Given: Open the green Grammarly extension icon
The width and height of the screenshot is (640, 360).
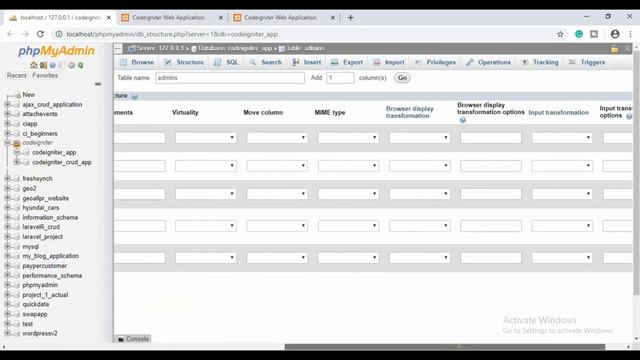Looking at the screenshot, I should click(x=579, y=34).
